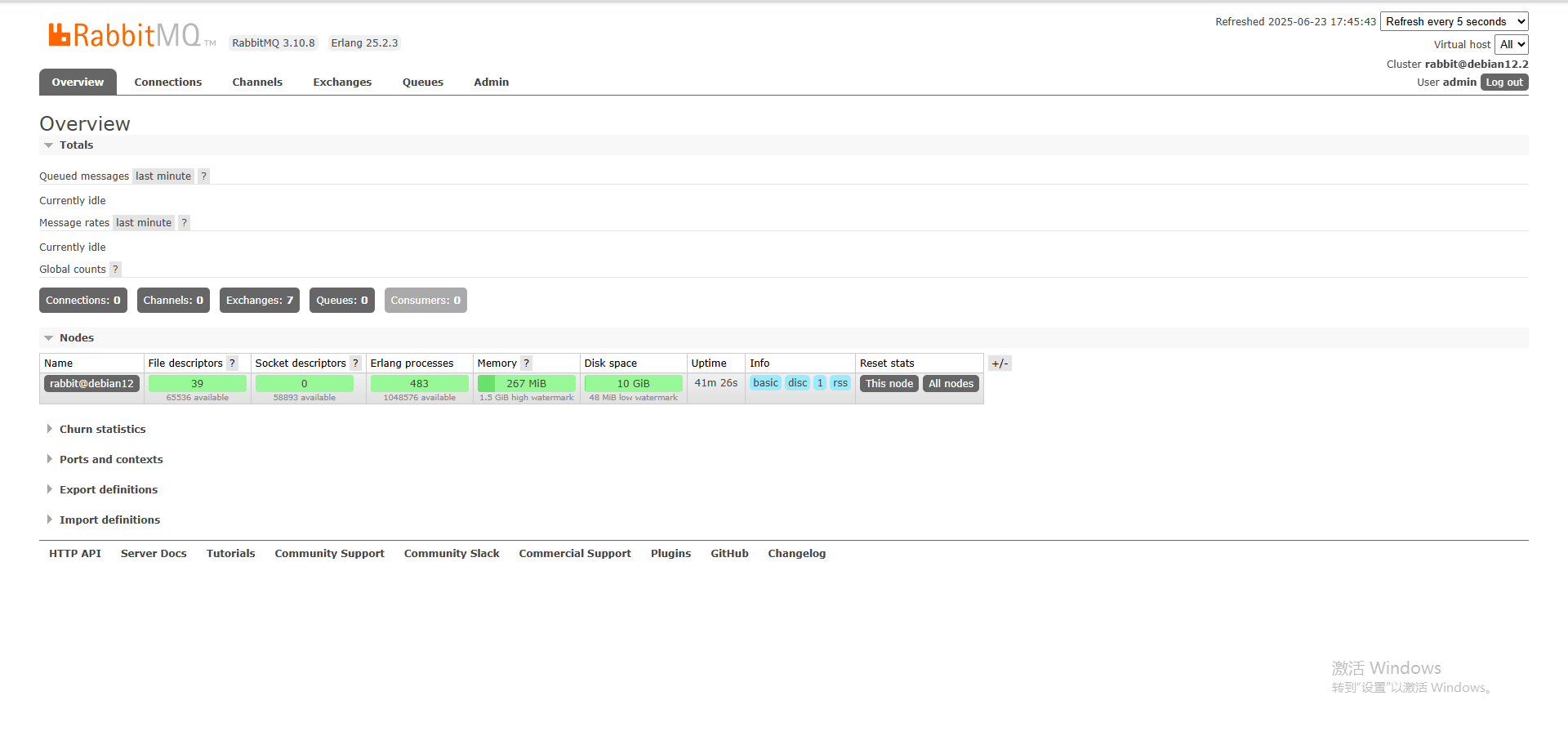The height and width of the screenshot is (736, 1568).
Task: Open the Connections tab
Action: point(168,82)
